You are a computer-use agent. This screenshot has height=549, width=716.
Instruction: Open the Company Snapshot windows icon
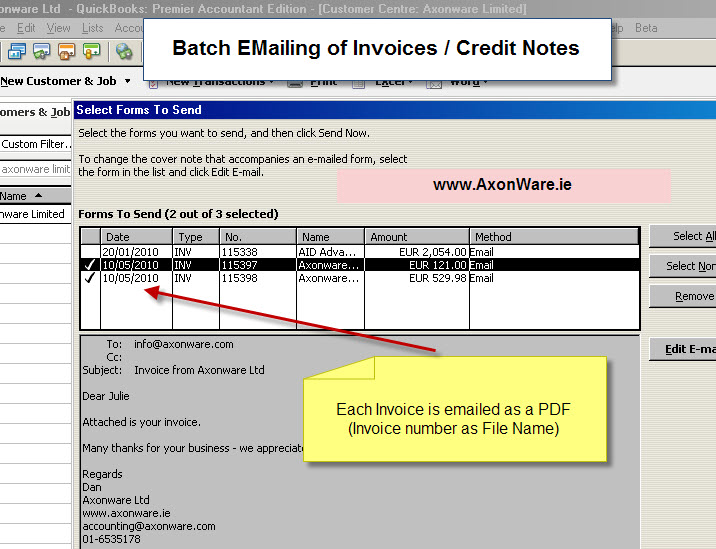[17, 51]
